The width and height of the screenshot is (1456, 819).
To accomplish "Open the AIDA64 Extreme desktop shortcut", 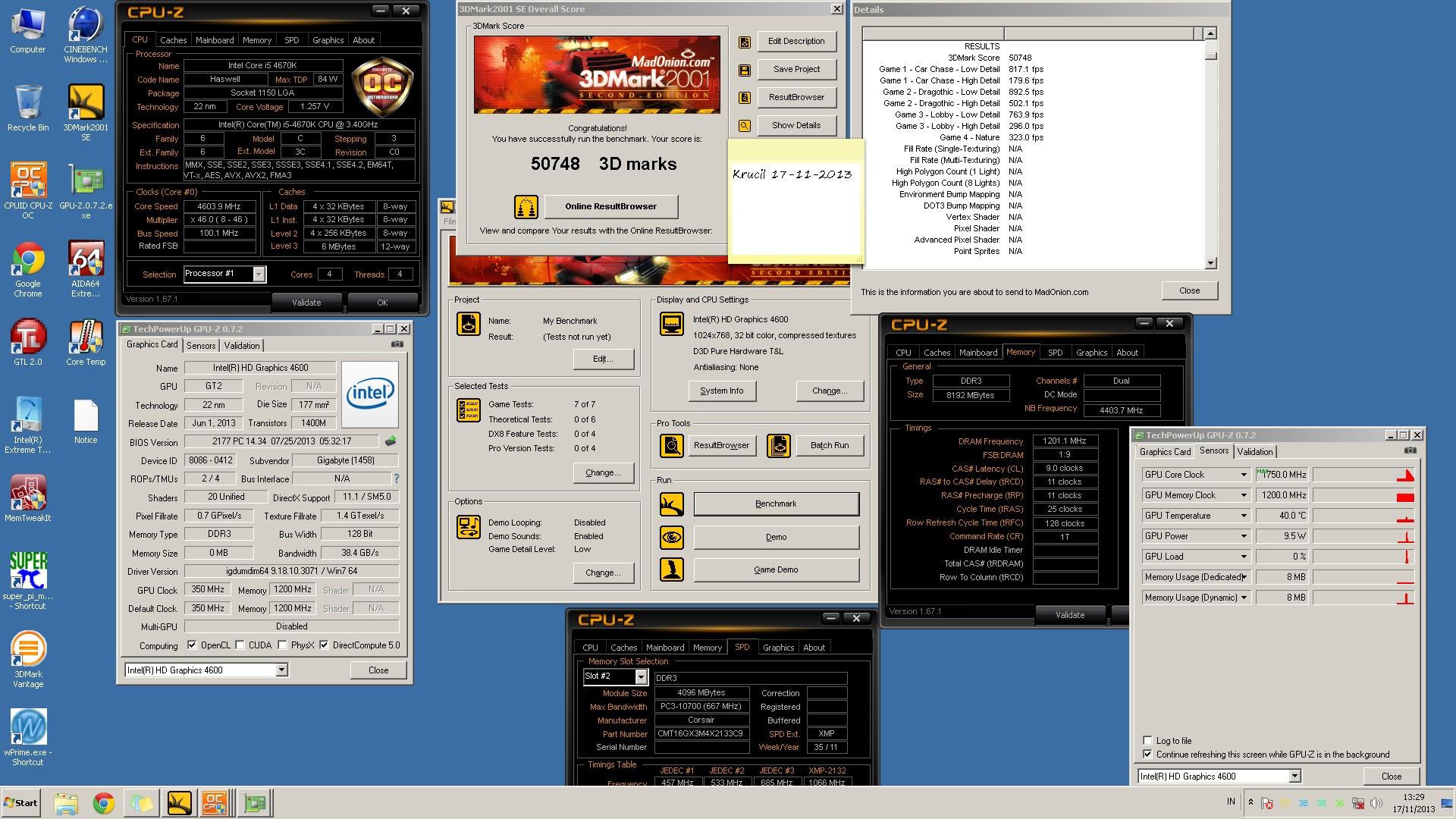I will (86, 269).
